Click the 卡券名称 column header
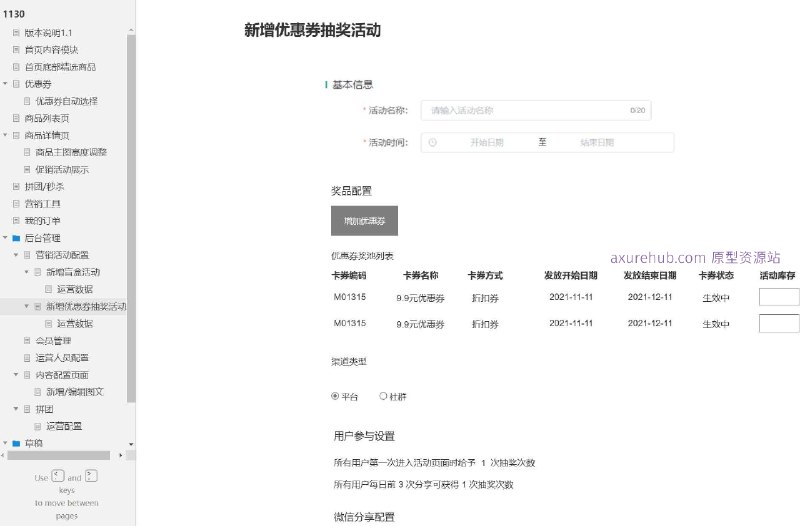The image size is (800, 526). click(x=420, y=275)
